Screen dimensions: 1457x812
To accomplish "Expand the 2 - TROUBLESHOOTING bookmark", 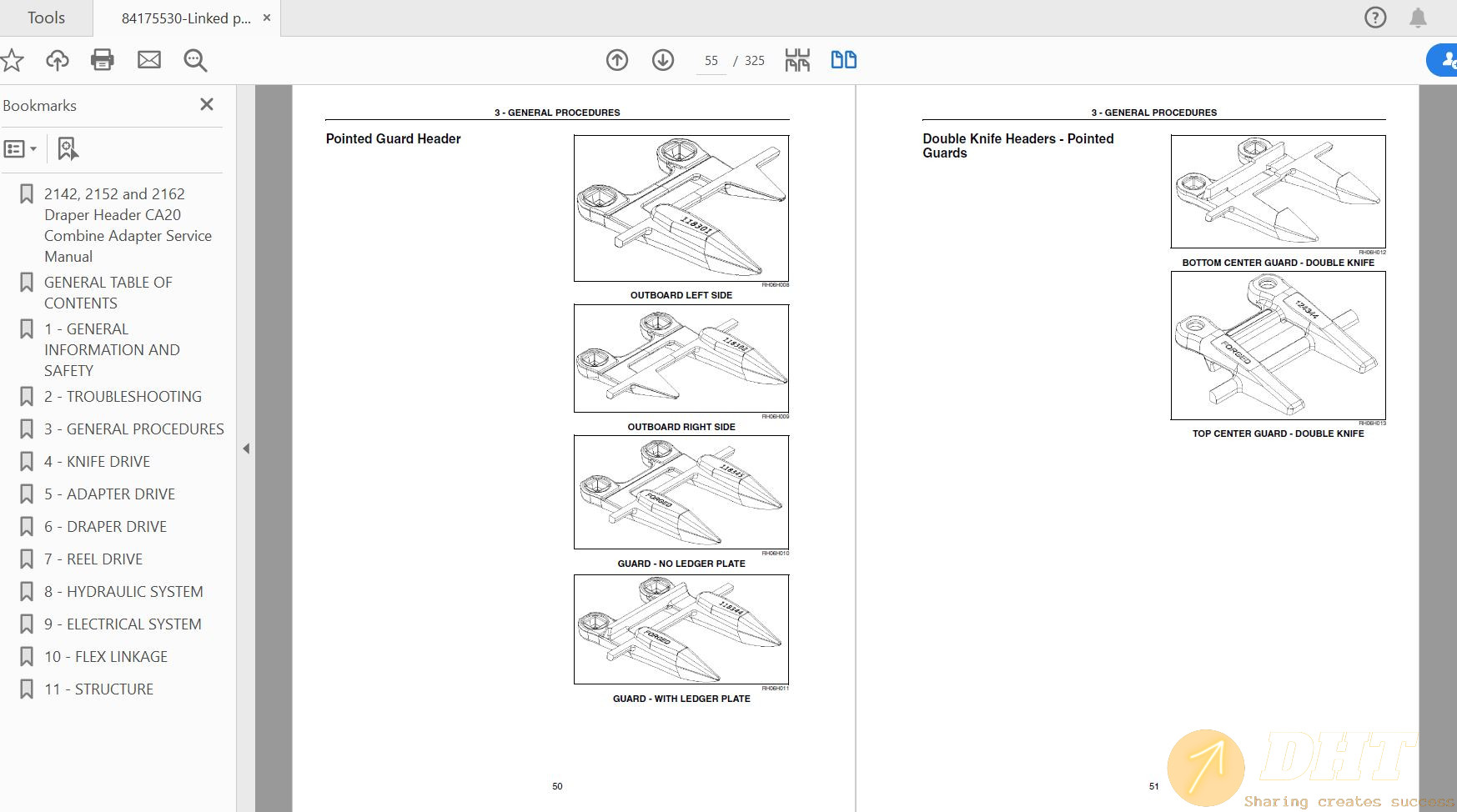I will [123, 396].
